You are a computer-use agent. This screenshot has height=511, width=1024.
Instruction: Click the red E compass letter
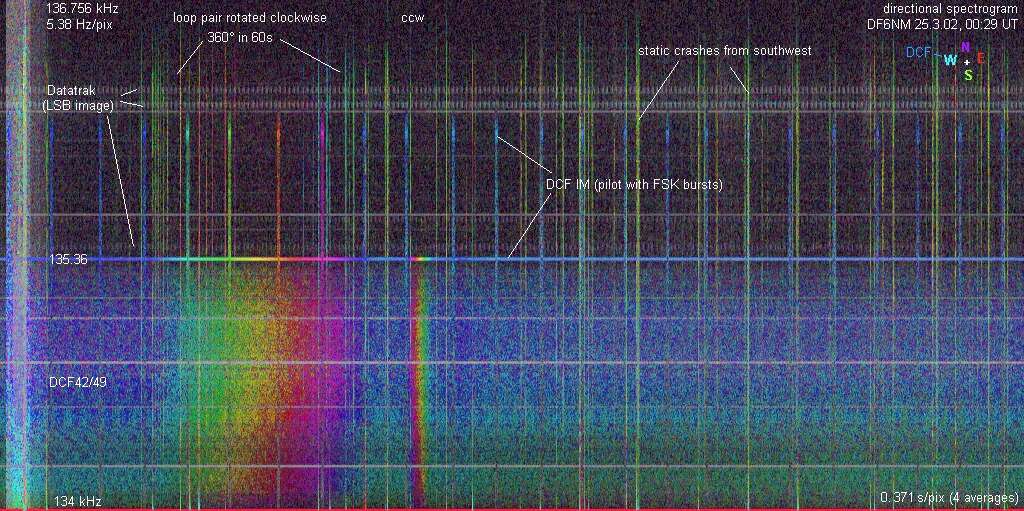pos(980,58)
